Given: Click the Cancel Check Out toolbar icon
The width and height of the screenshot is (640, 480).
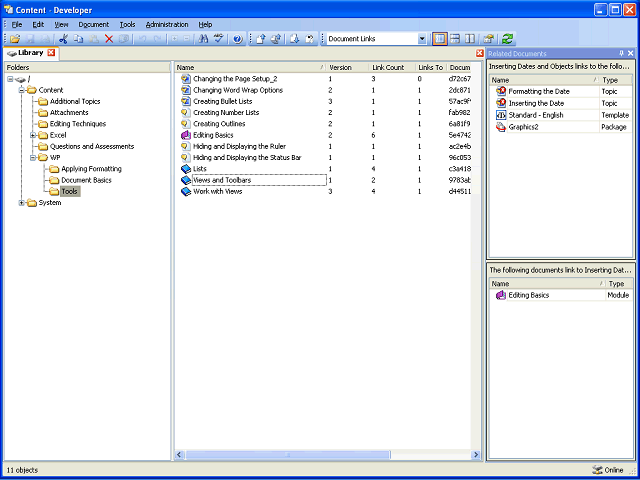Looking at the screenshot, I should [310, 39].
